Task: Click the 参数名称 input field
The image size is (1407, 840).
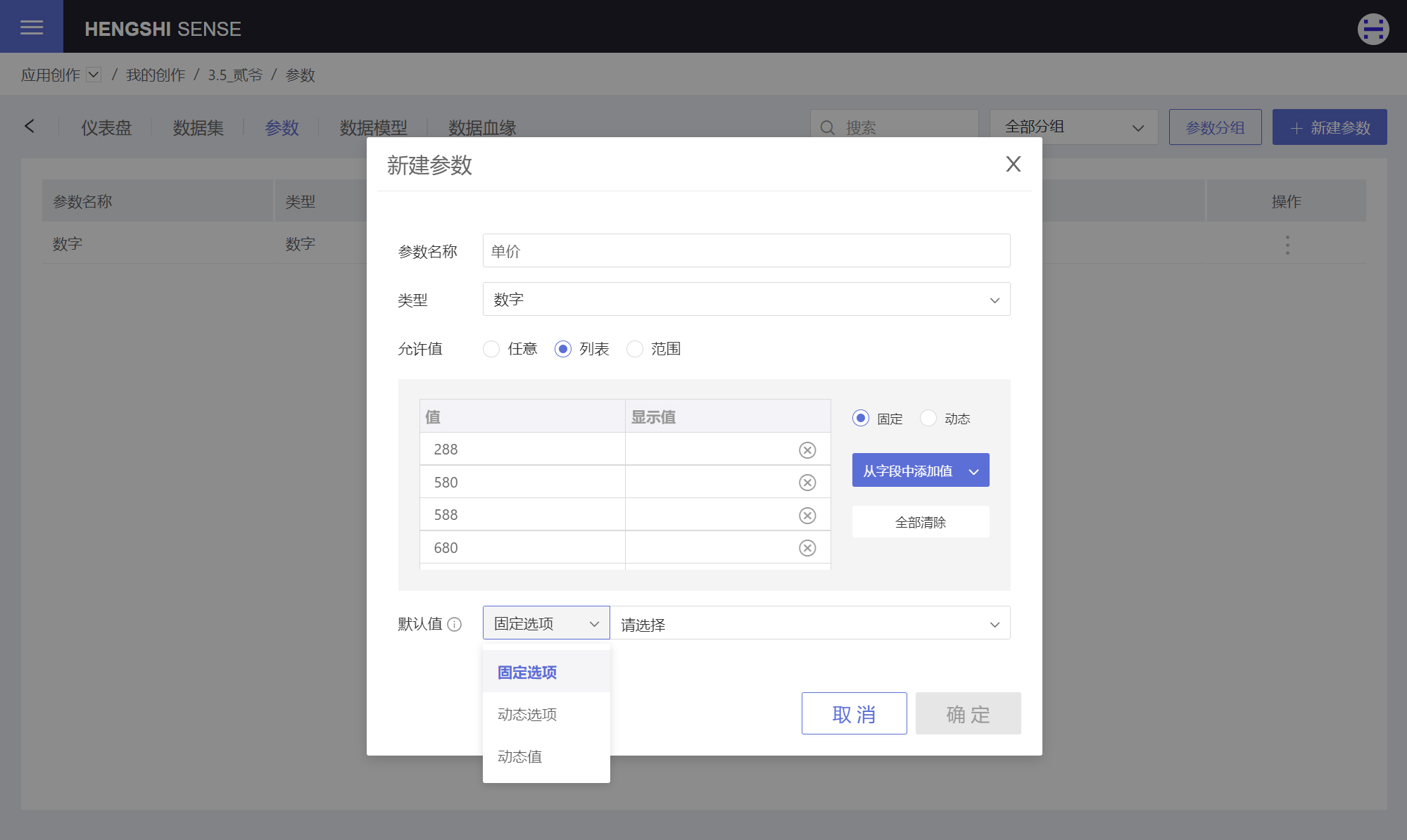Action: click(x=746, y=250)
